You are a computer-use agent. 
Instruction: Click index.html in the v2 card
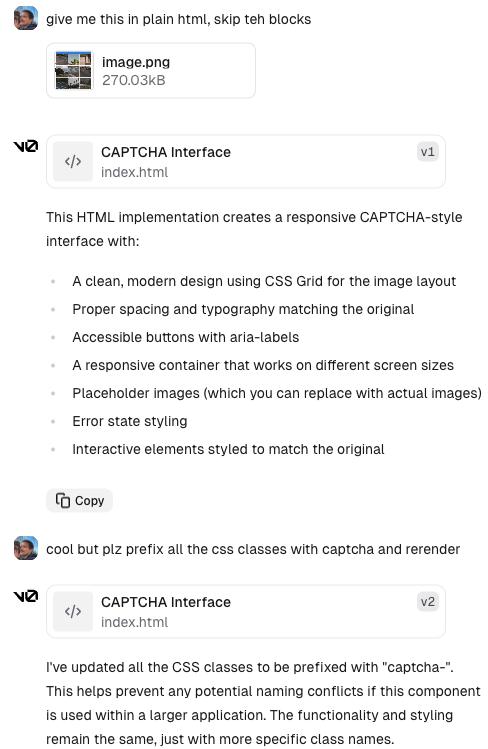[134, 622]
